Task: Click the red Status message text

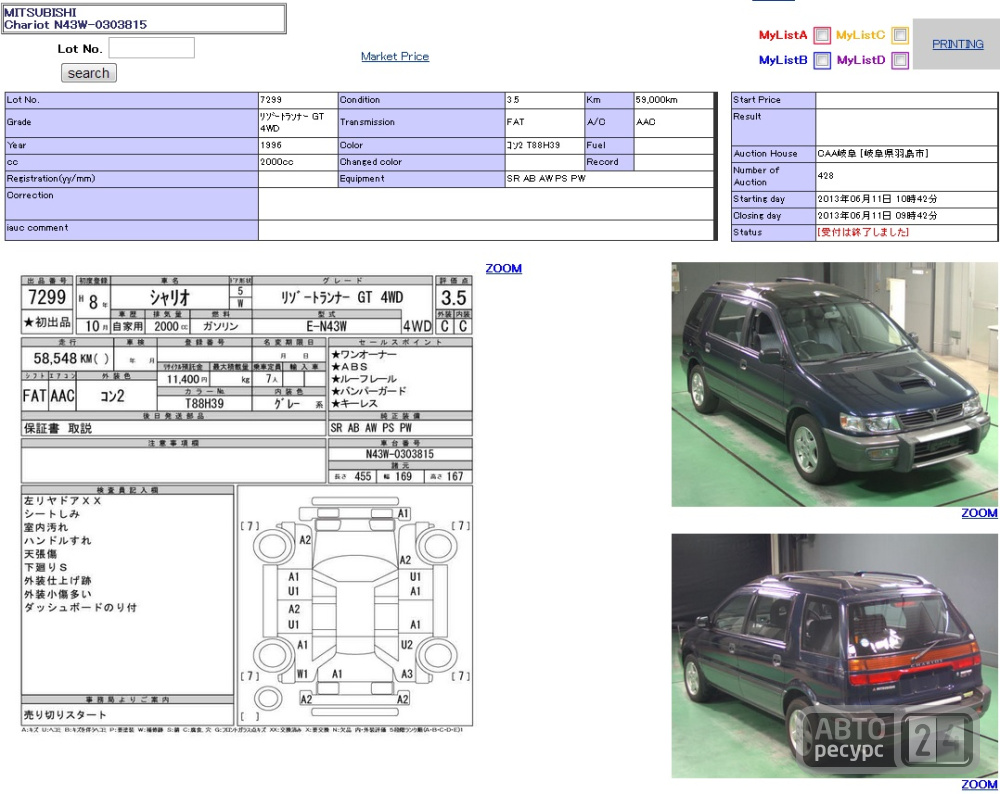Action: [863, 232]
